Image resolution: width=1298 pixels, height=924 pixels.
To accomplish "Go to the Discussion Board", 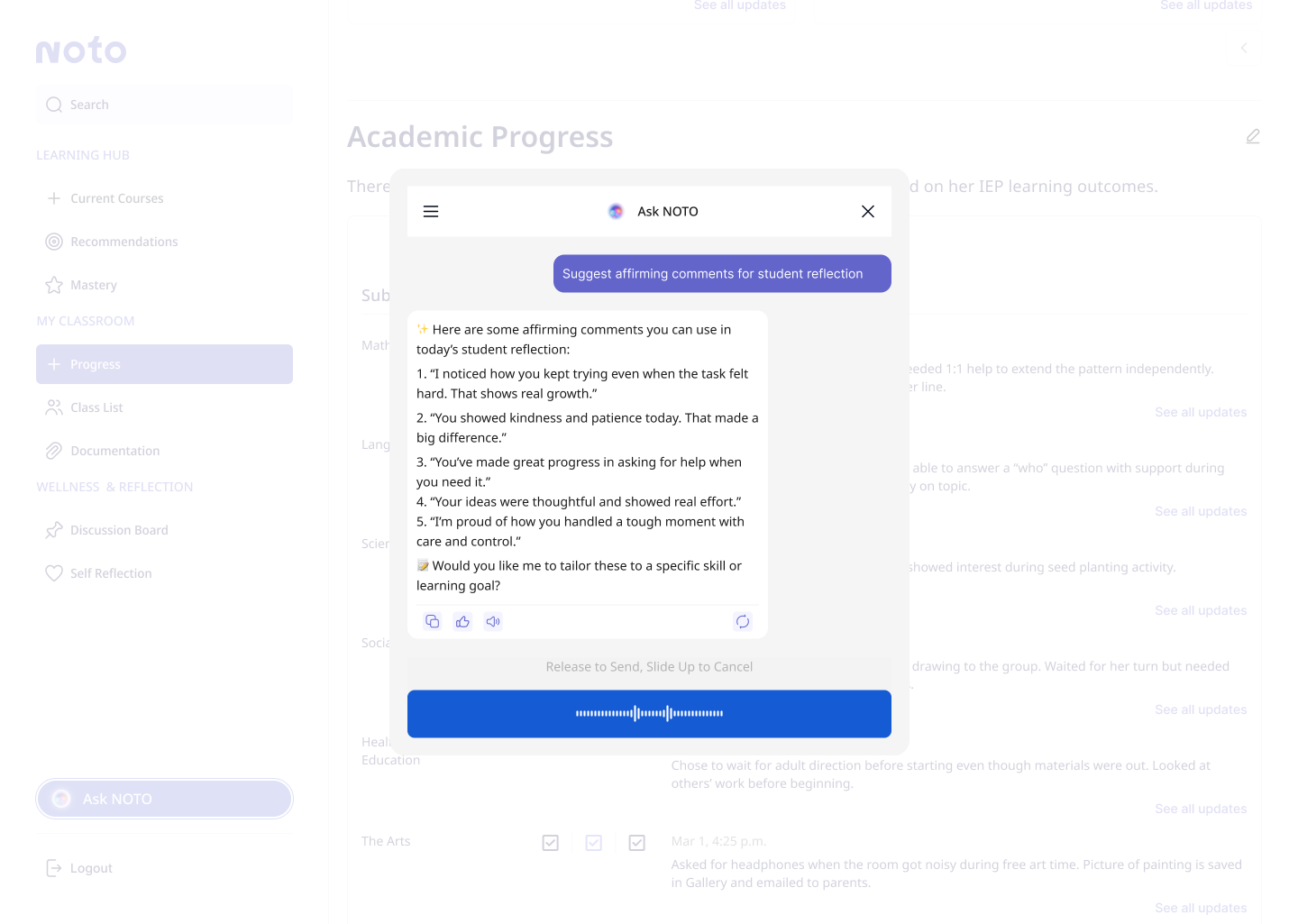I will click(119, 530).
